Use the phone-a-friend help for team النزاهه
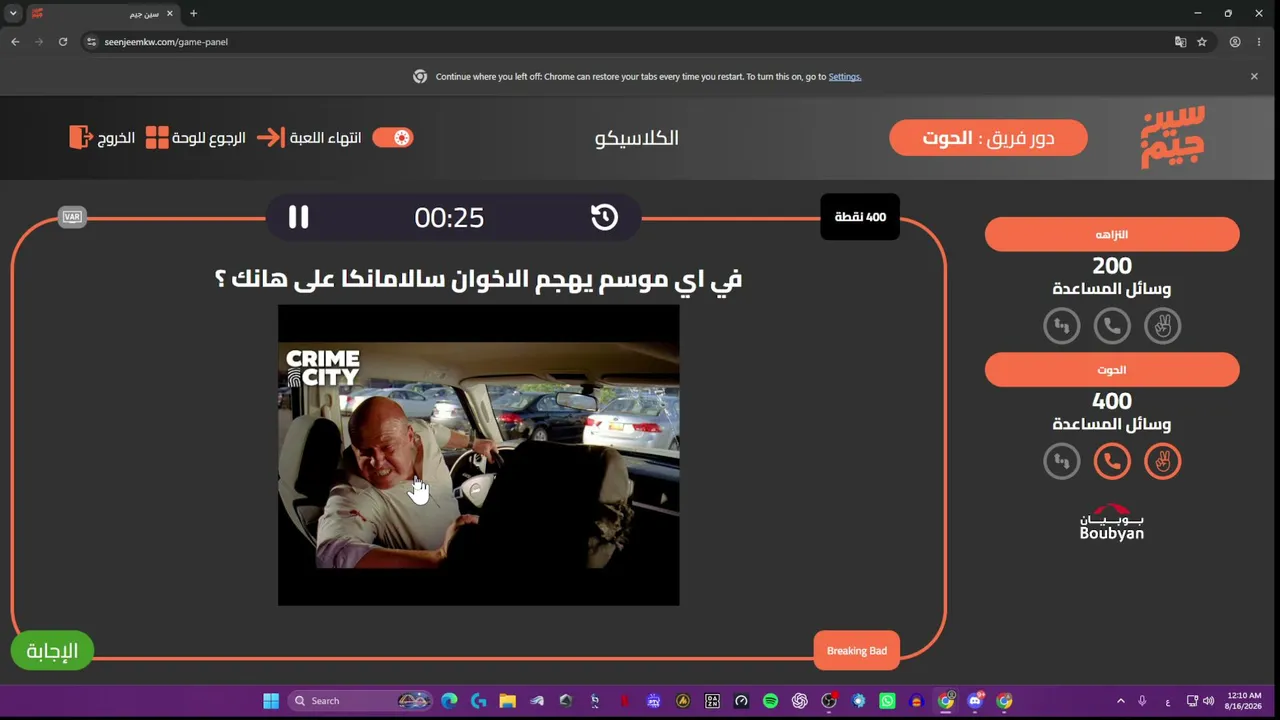1280x720 pixels. coord(1112,326)
